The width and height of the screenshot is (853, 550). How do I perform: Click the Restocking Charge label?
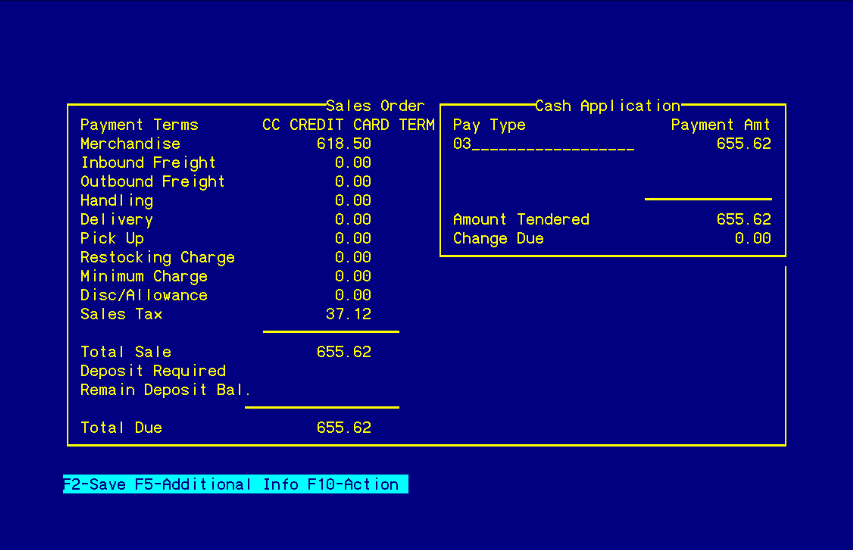click(x=157, y=257)
